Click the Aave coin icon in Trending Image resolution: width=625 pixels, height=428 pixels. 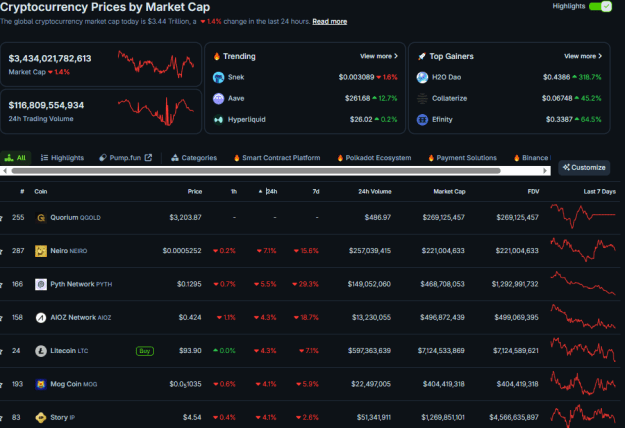tap(218, 98)
